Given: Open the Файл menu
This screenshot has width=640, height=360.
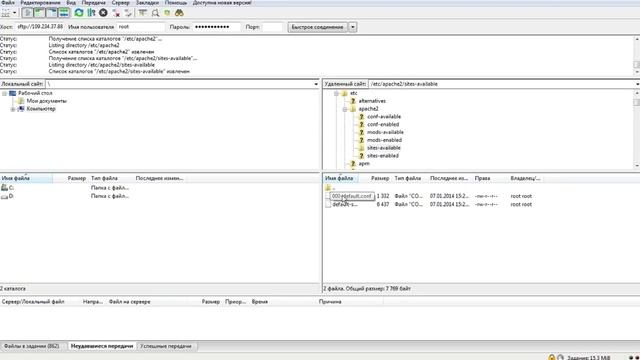Looking at the screenshot, I should 8,2.
